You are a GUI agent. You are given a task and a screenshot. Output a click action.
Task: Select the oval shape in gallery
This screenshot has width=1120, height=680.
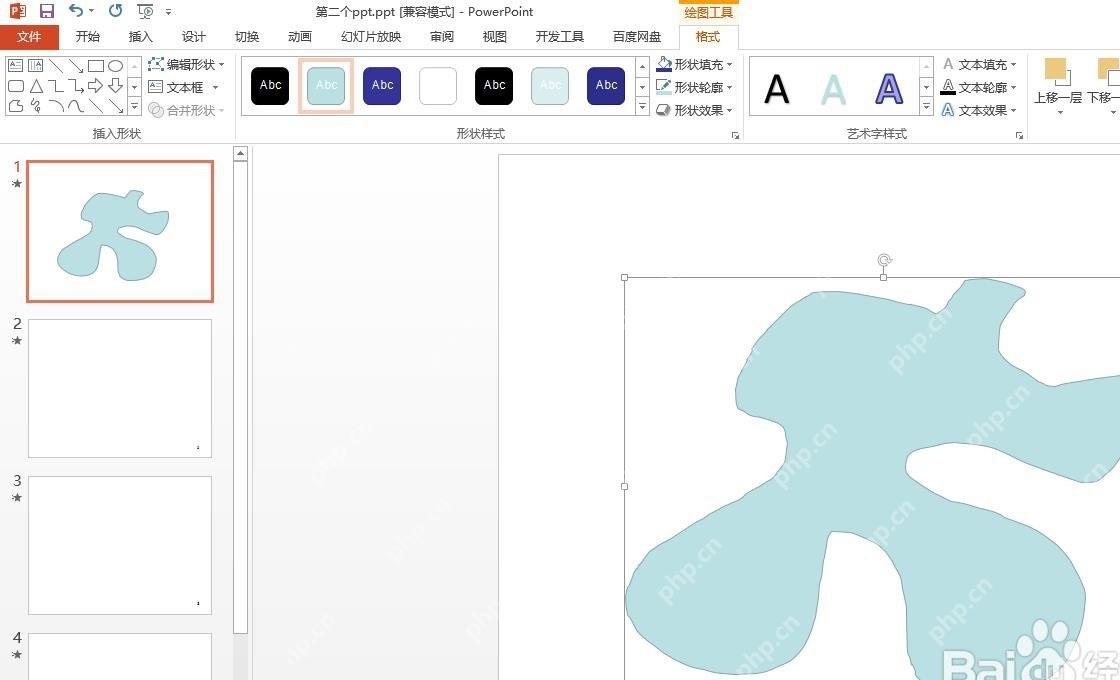(116, 66)
